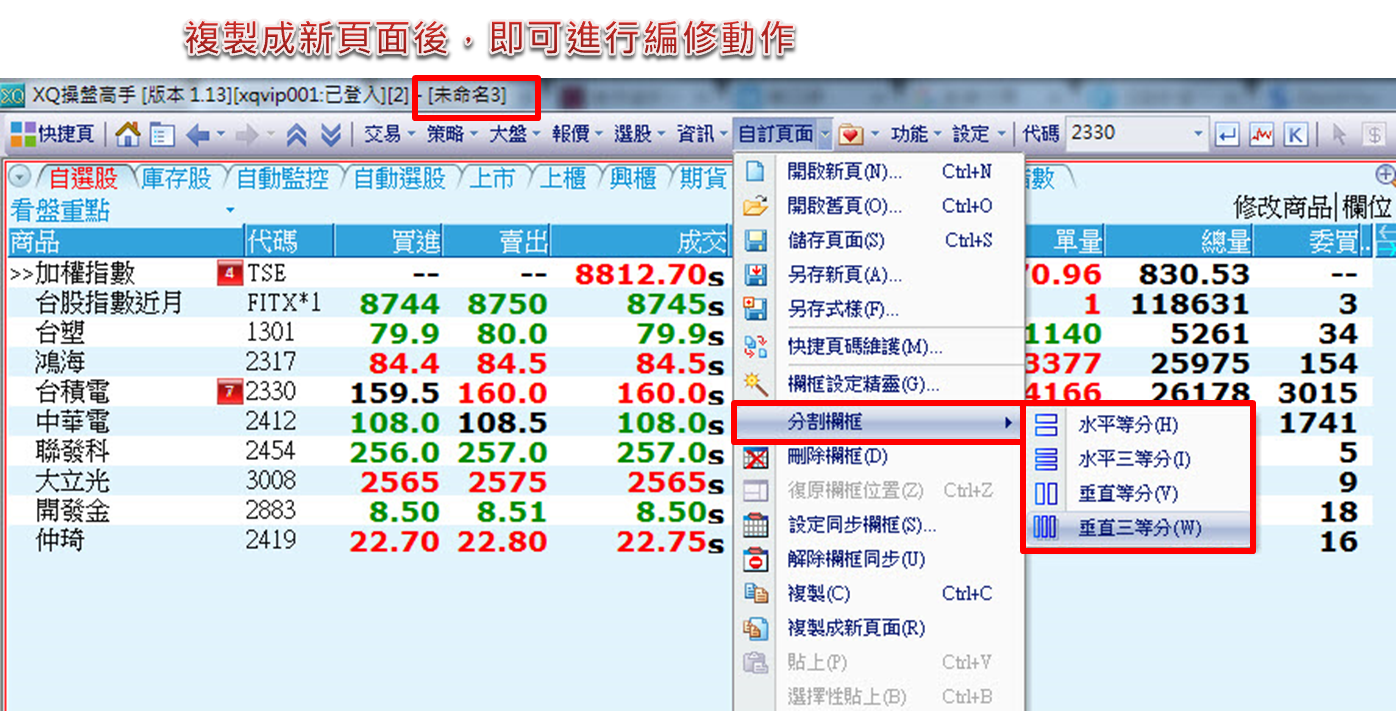Image resolution: width=1396 pixels, height=711 pixels.
Task: Click the 快捷頁 quick page button
Action: tap(53, 133)
